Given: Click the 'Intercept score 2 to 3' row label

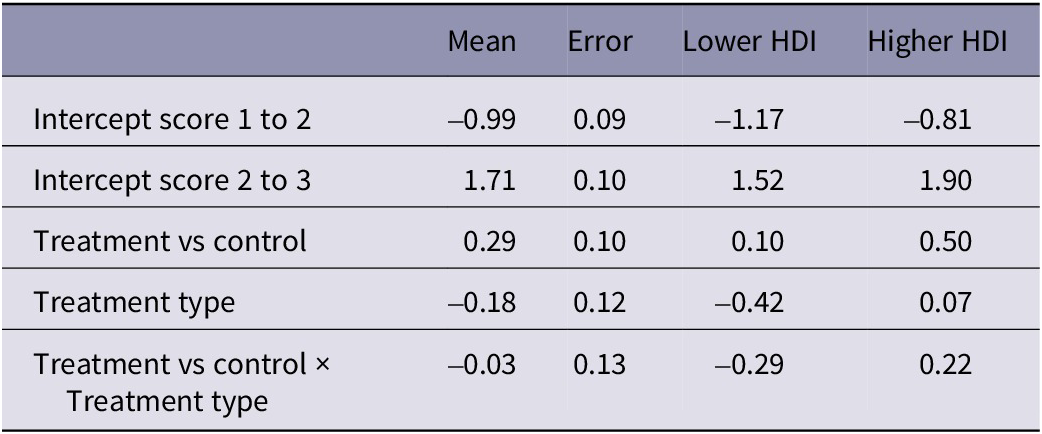Looking at the screenshot, I should coord(173,181).
